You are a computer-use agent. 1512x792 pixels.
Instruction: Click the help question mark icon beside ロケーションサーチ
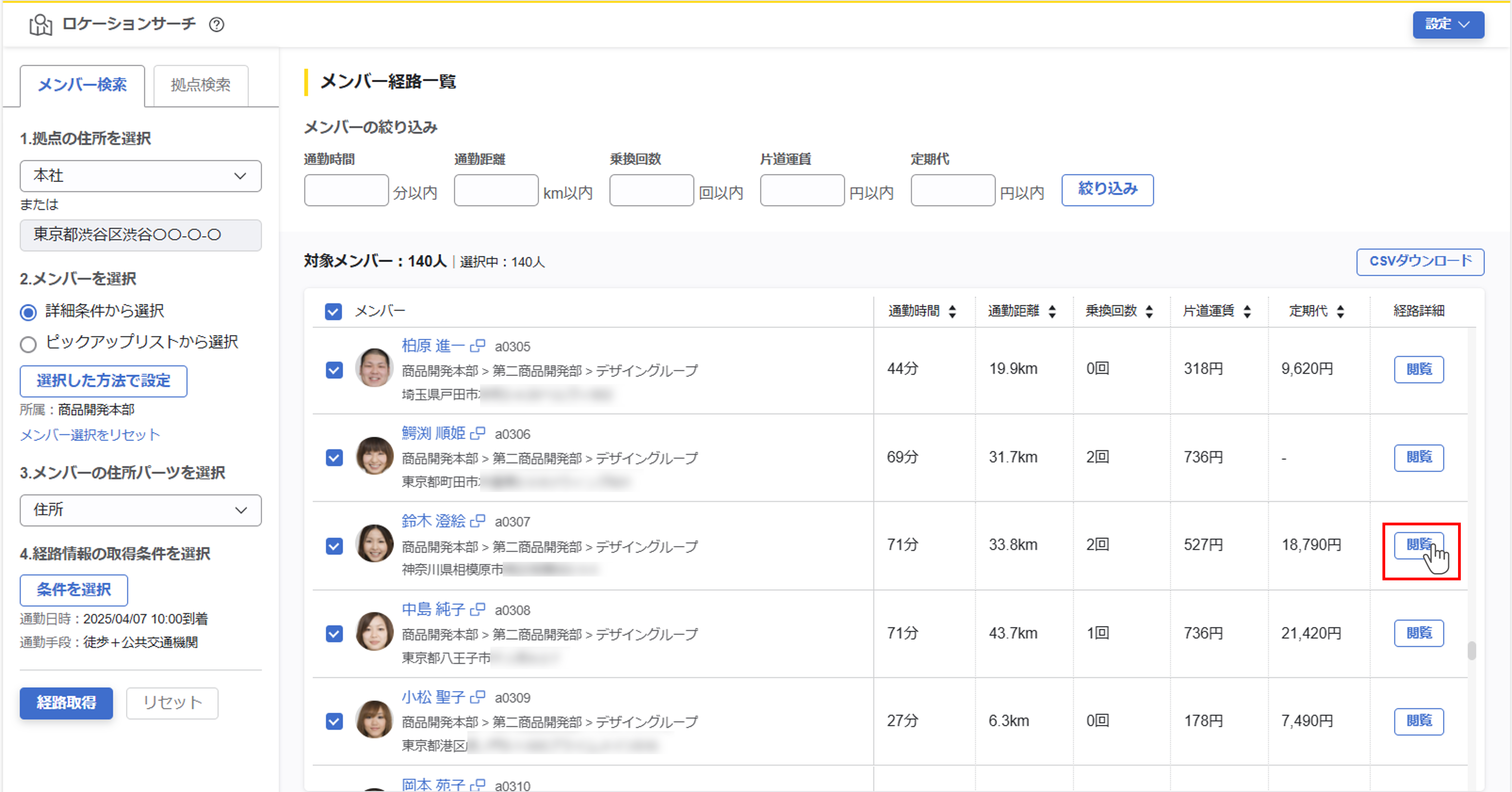pyautogui.click(x=216, y=25)
